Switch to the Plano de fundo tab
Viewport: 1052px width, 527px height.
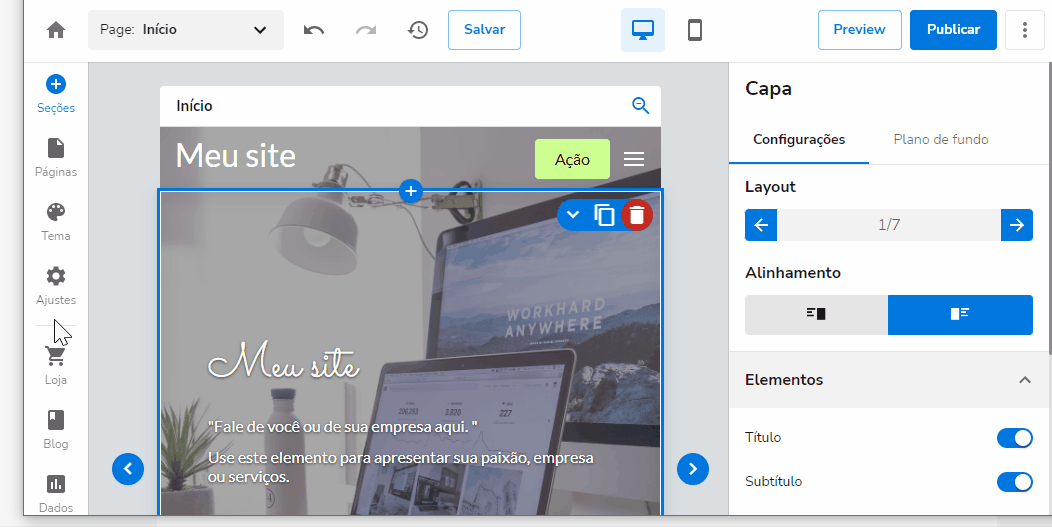pyautogui.click(x=941, y=140)
